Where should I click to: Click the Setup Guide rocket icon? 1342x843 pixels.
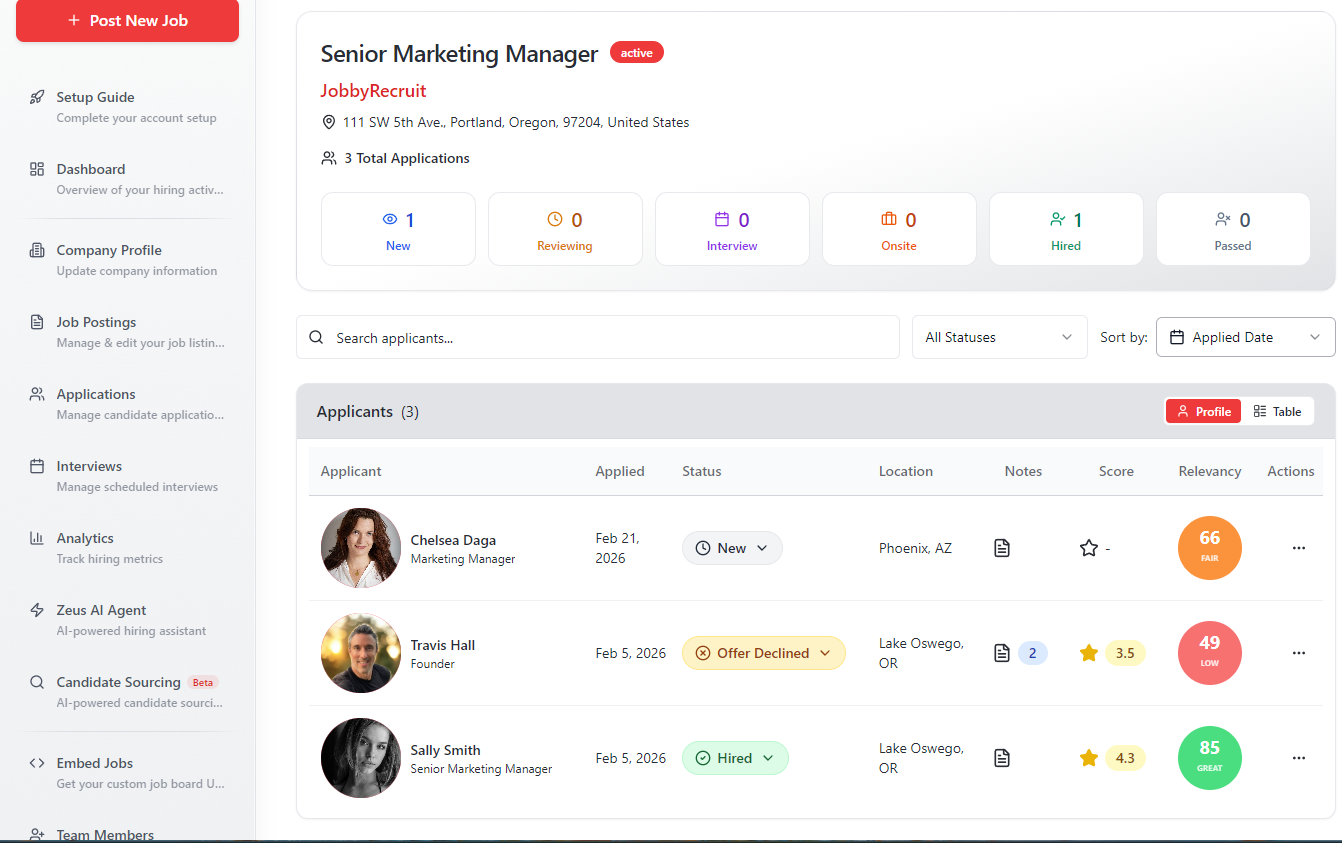(x=37, y=97)
